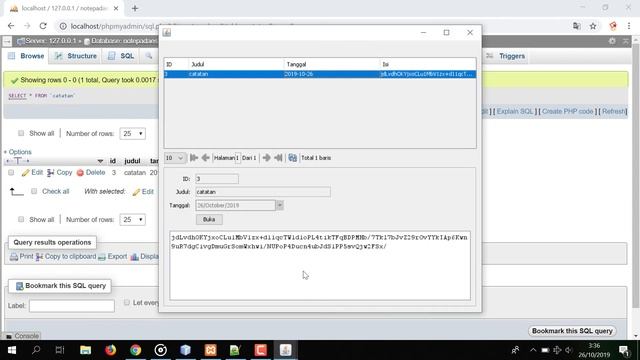Screen dimensions: 640x360
Task: Open the Browse tab in phpMyAdmin
Action: (x=27, y=56)
